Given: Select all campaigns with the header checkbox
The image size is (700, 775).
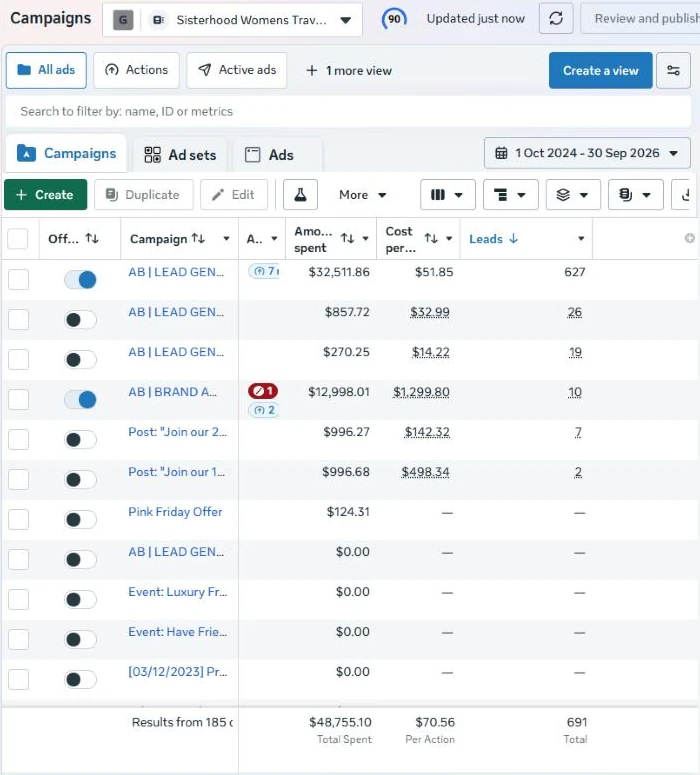Looking at the screenshot, I should tap(18, 239).
